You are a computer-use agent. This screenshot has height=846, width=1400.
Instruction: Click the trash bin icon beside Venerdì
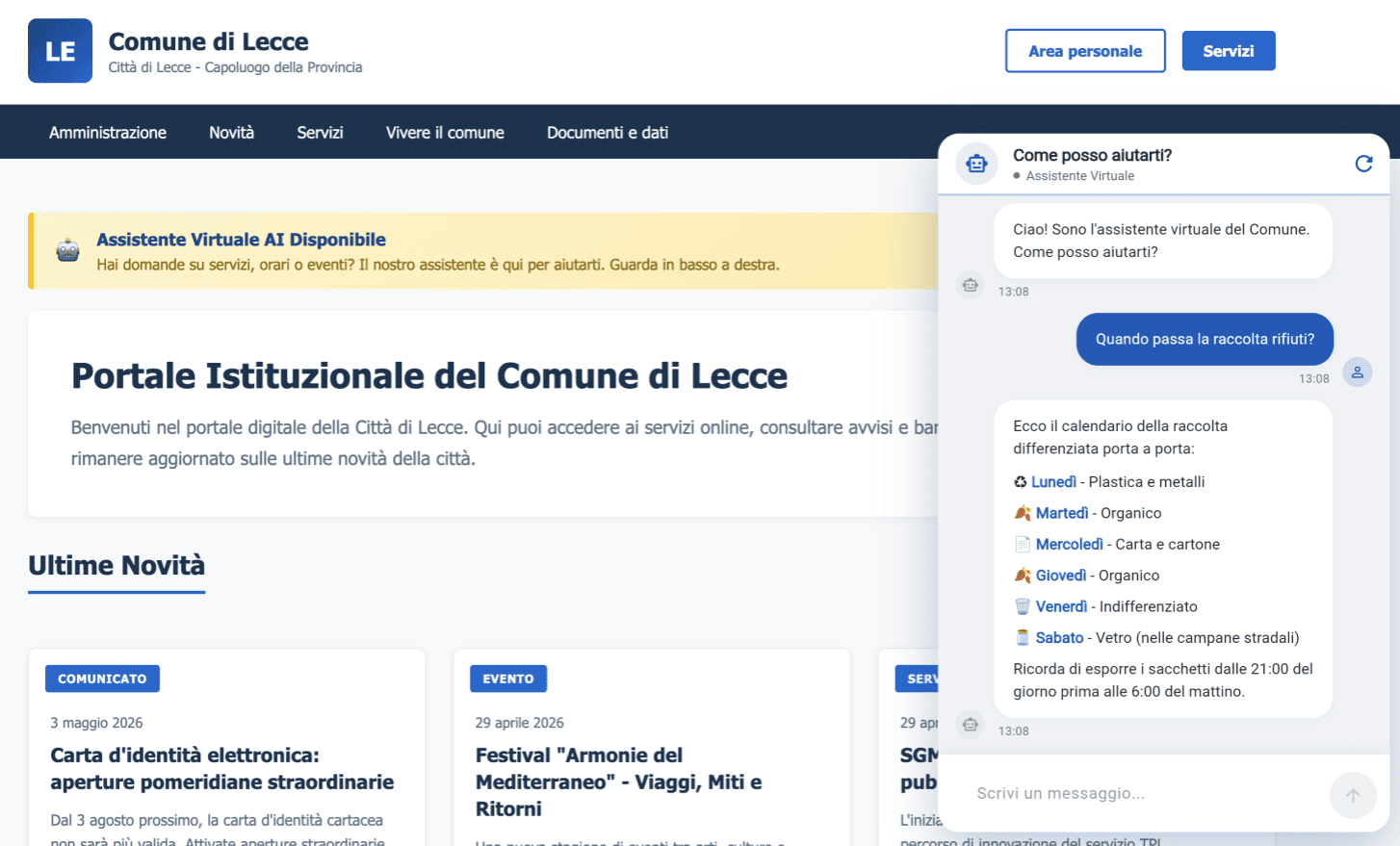1022,606
